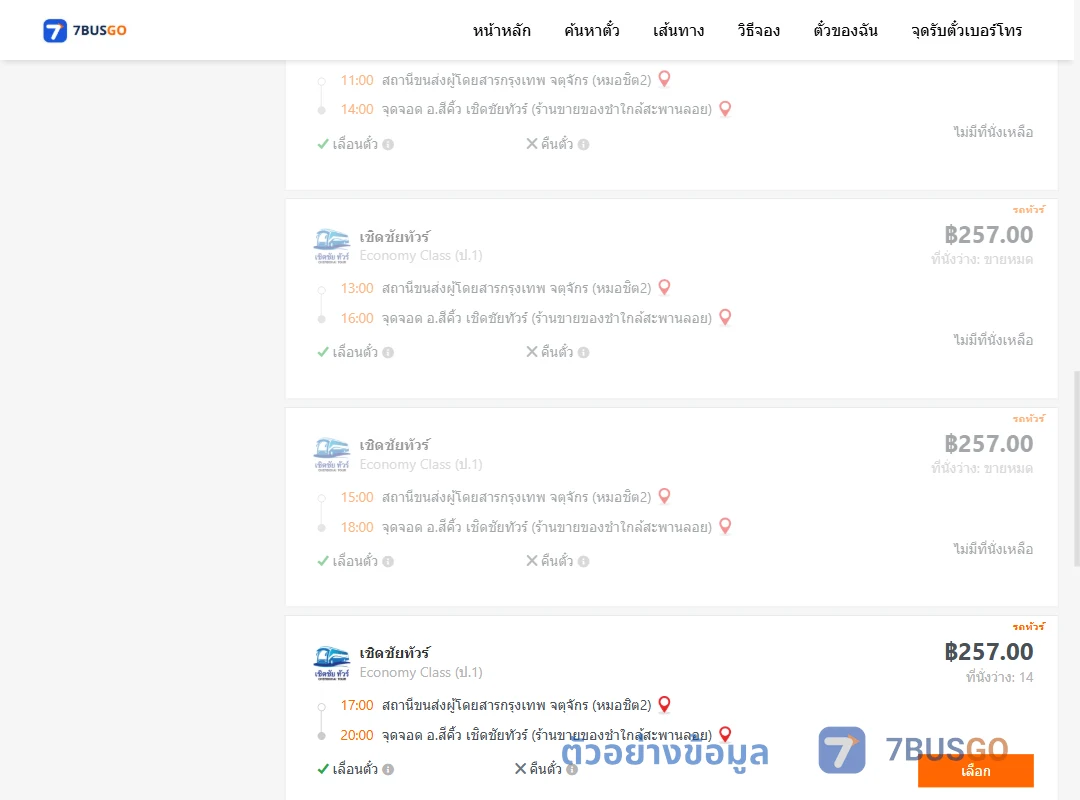The height and width of the screenshot is (800, 1080).
Task: Click คืนตั๋ว label in 13:00 trip
Action: (557, 352)
